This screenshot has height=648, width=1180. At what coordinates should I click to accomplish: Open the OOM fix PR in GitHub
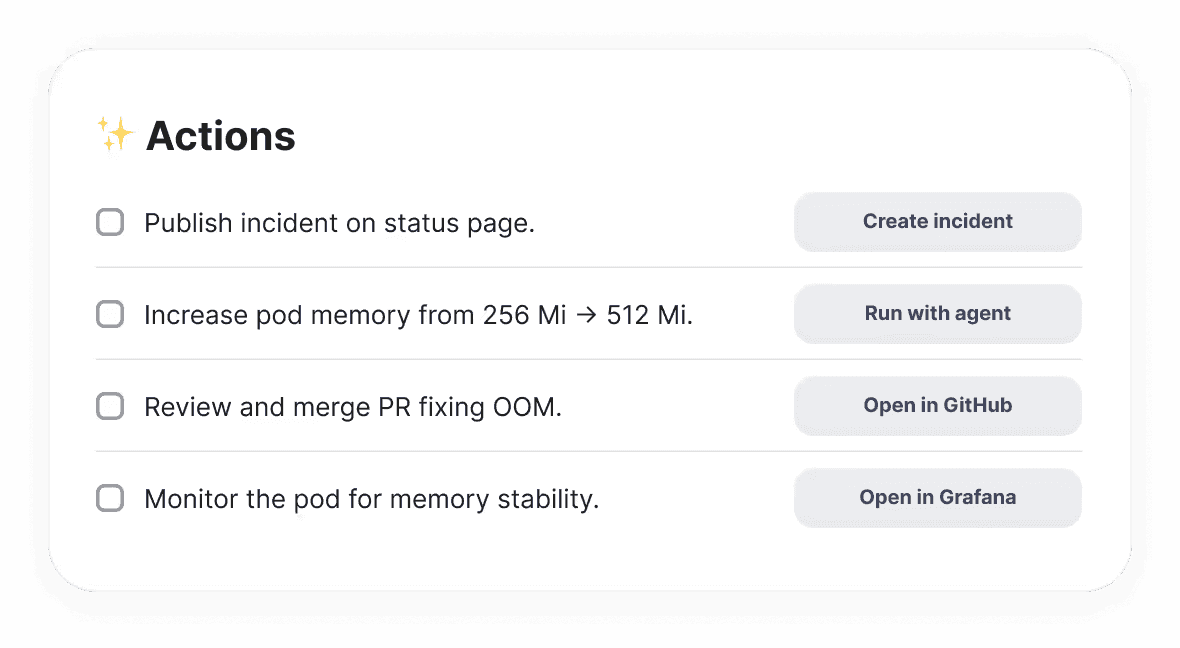click(x=937, y=405)
